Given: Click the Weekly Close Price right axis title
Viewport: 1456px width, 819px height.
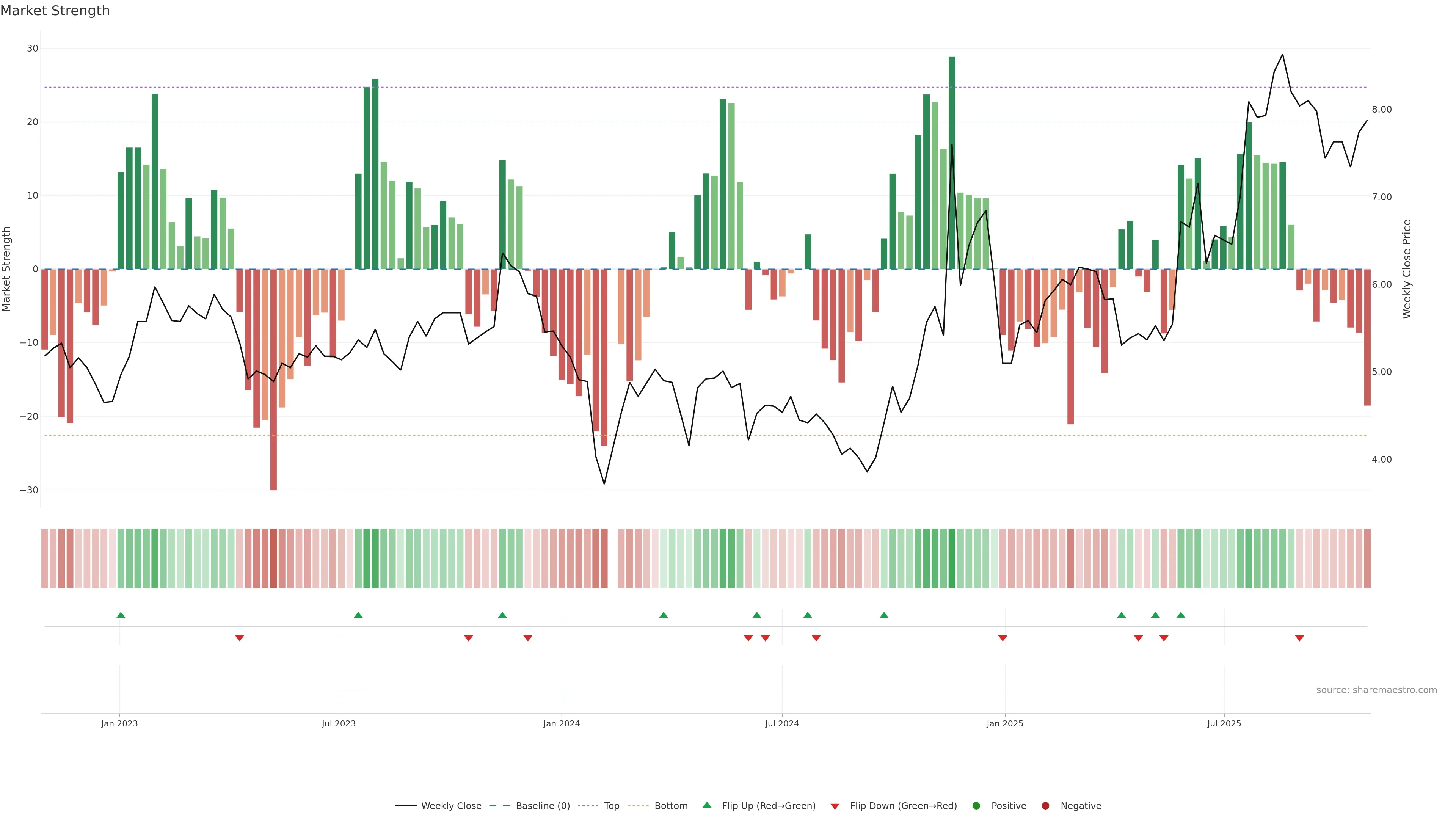Looking at the screenshot, I should point(1407,269).
